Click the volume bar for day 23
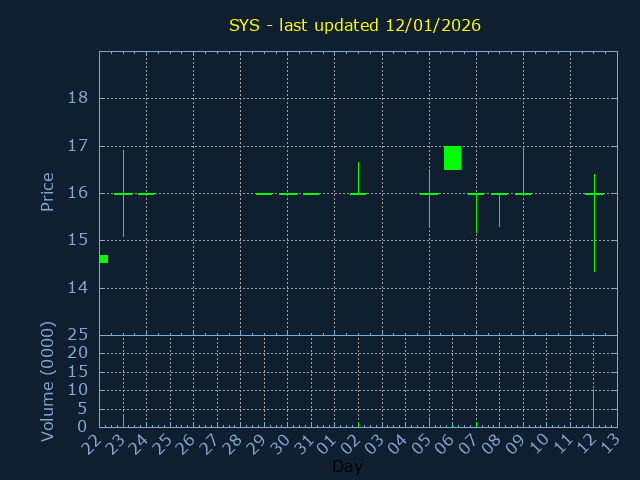Viewport: 640px width, 480px height. [x=123, y=420]
